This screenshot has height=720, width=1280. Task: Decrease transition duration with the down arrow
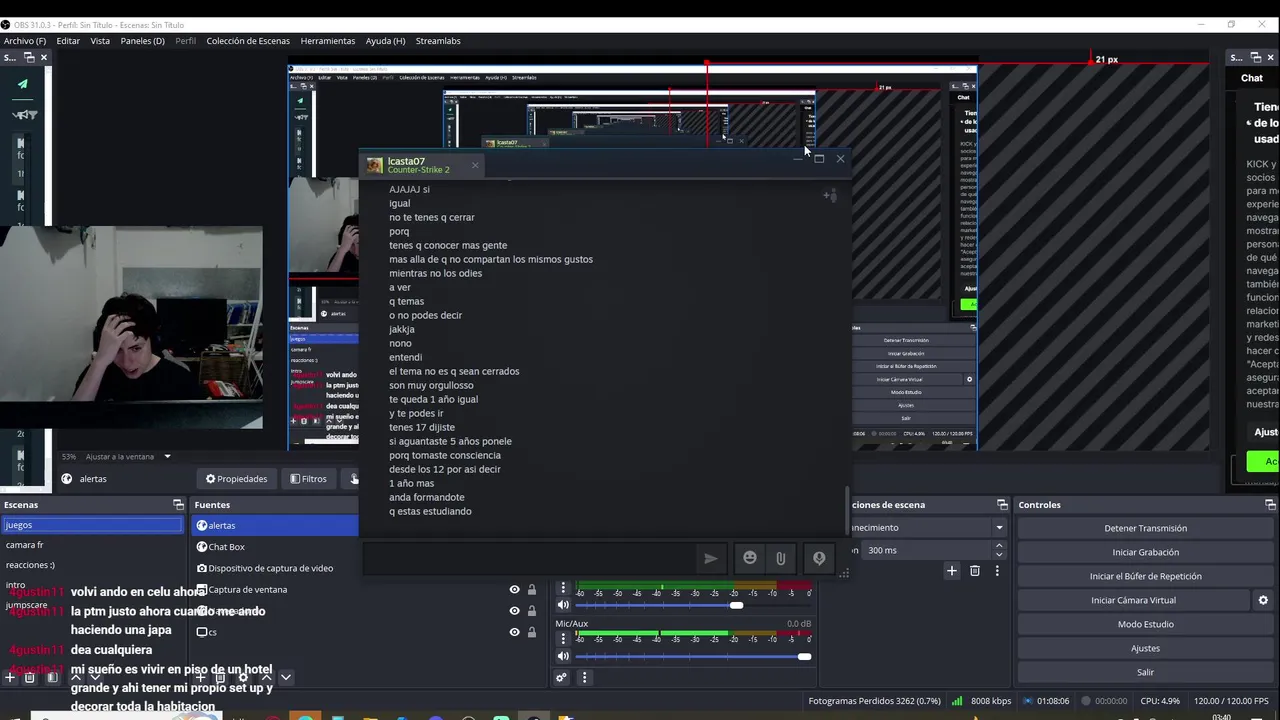[999, 555]
